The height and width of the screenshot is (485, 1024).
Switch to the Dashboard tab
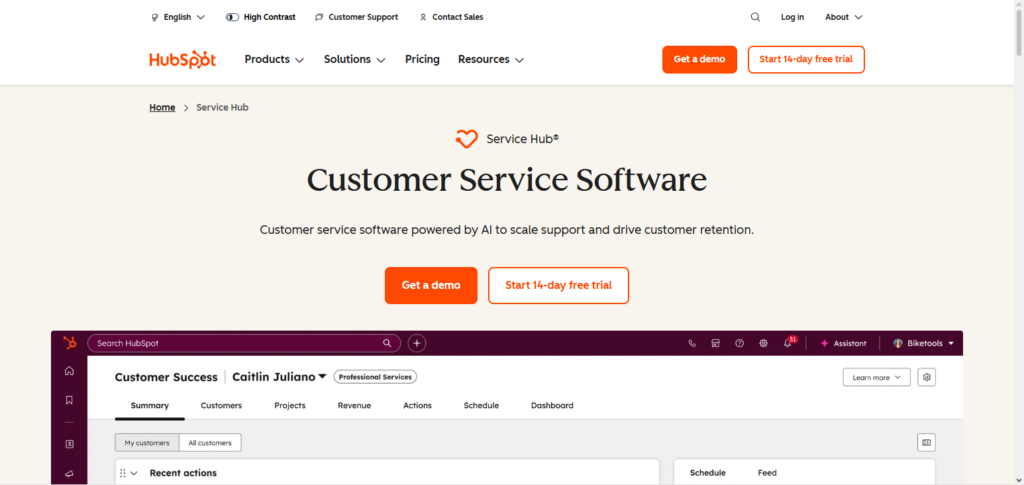pos(552,405)
